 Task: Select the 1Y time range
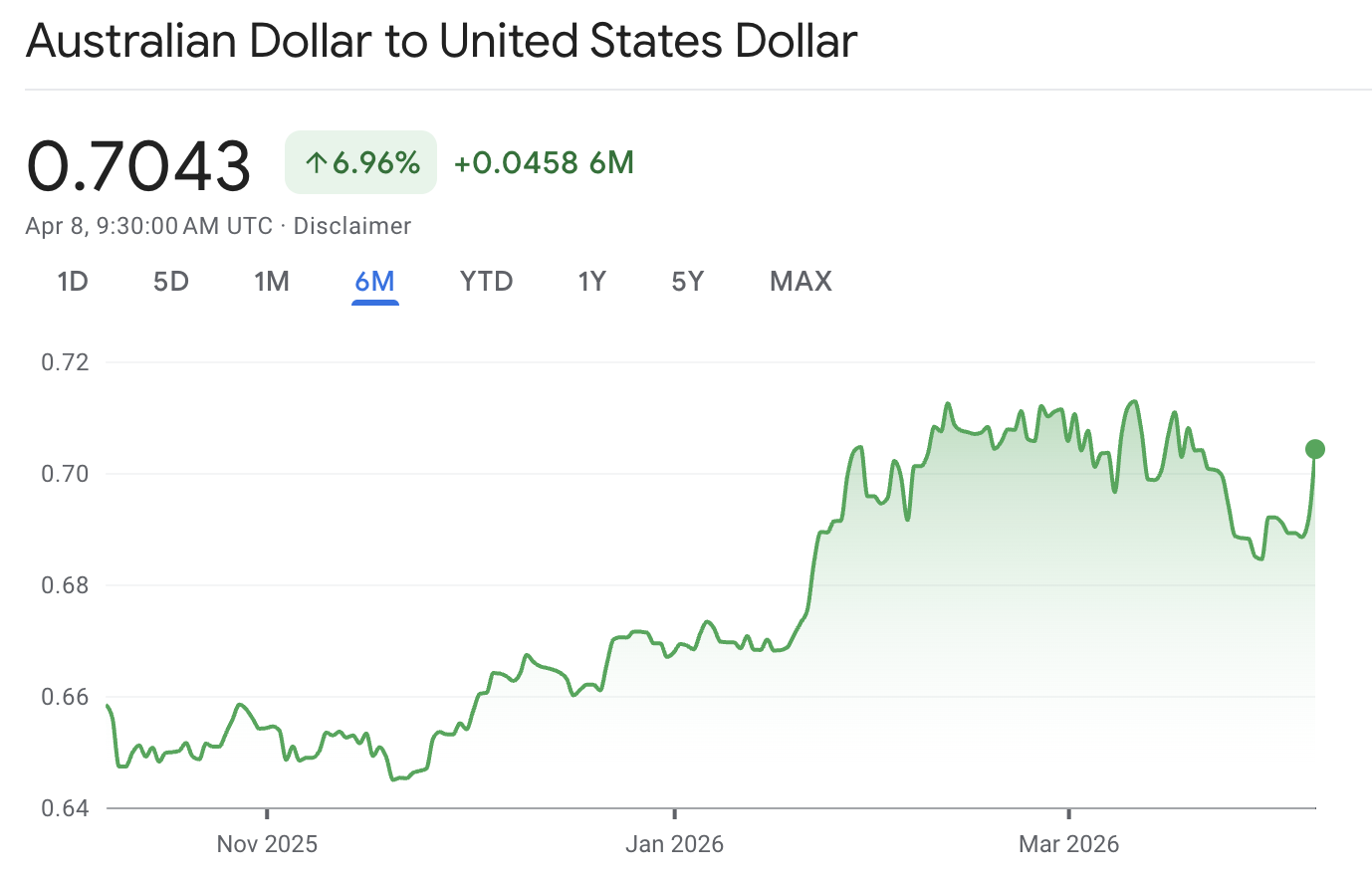pos(591,282)
